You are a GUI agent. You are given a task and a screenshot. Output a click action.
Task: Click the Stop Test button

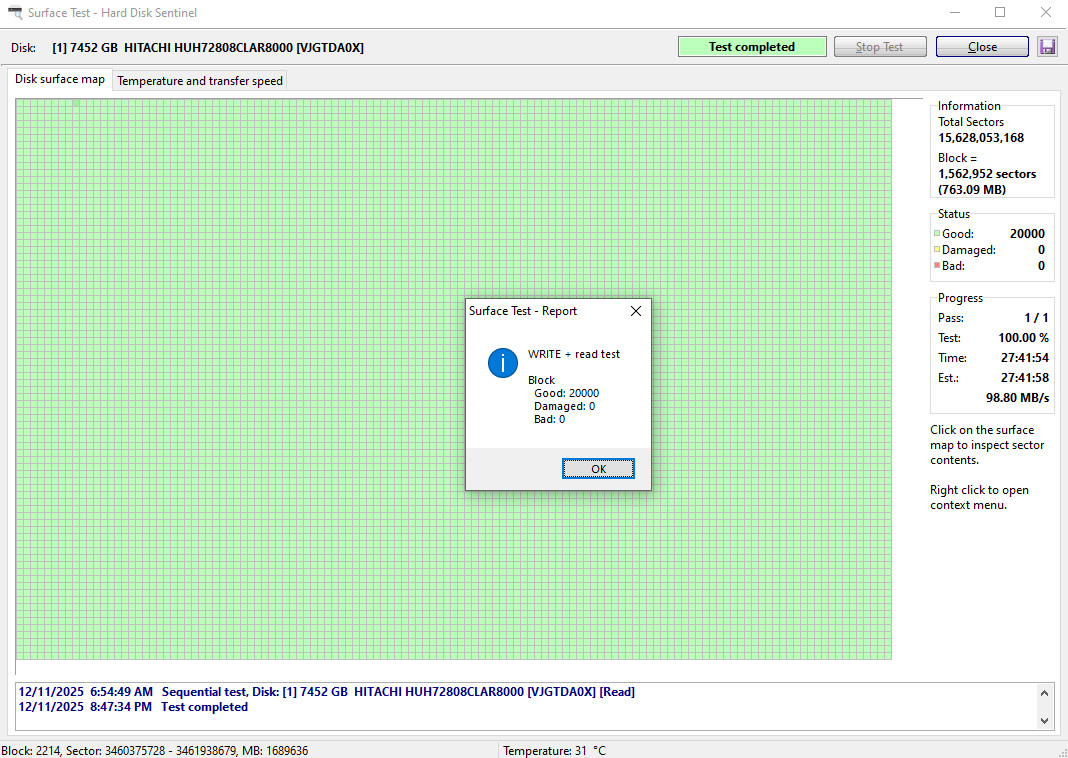[880, 47]
